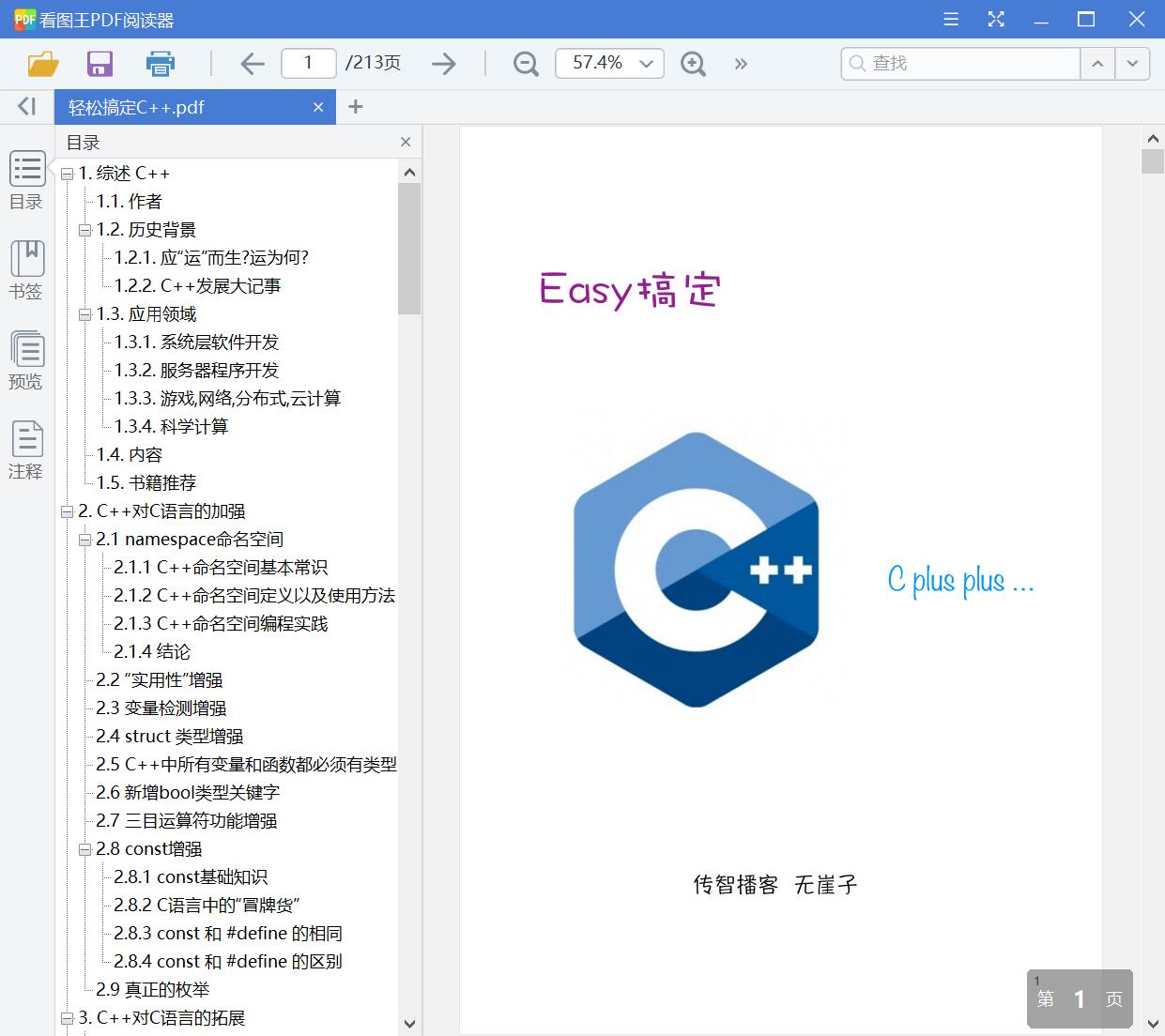Go to the next page arrow
This screenshot has width=1165, height=1036.
(443, 63)
